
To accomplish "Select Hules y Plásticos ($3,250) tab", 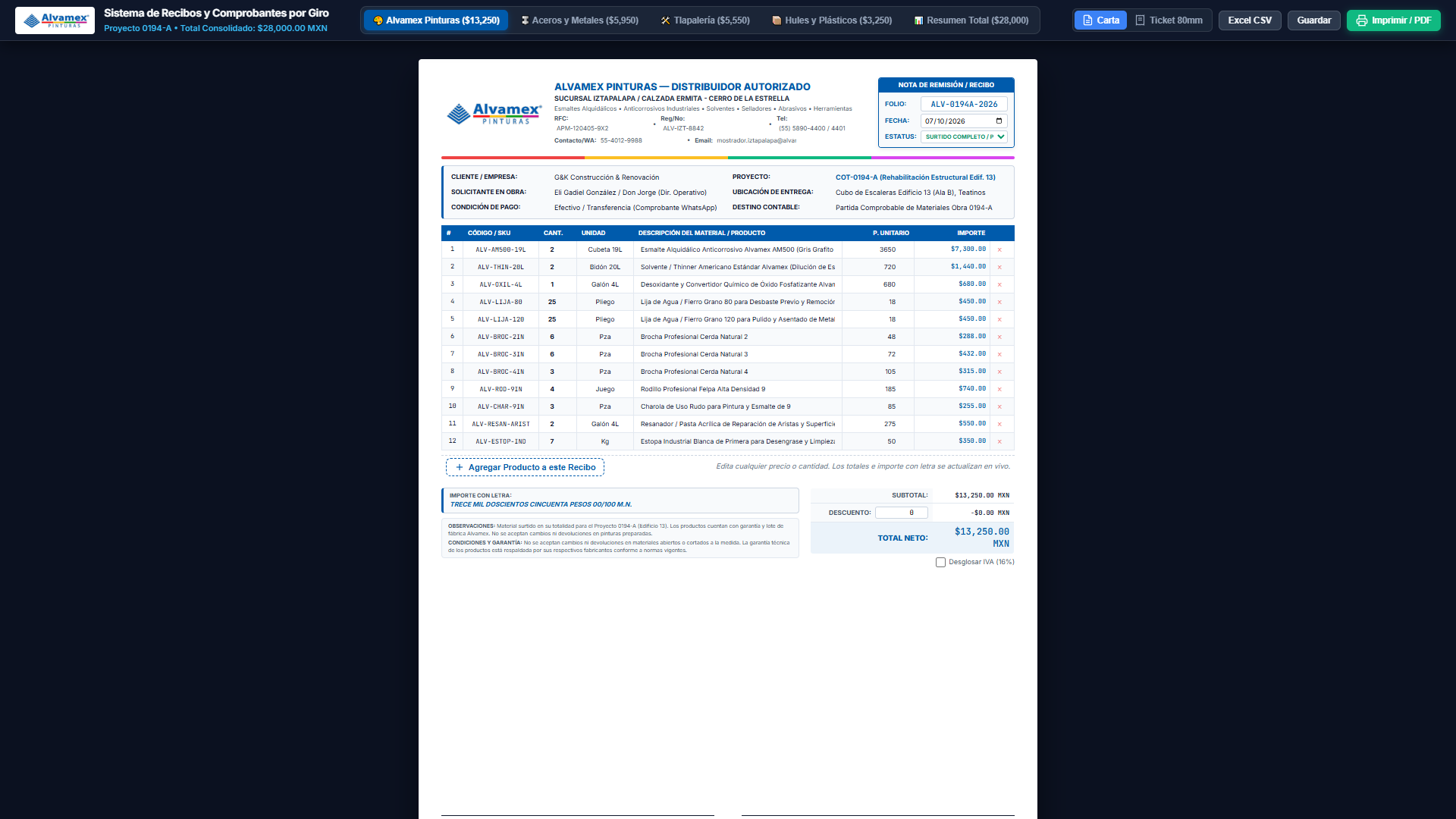I will pos(832,20).
